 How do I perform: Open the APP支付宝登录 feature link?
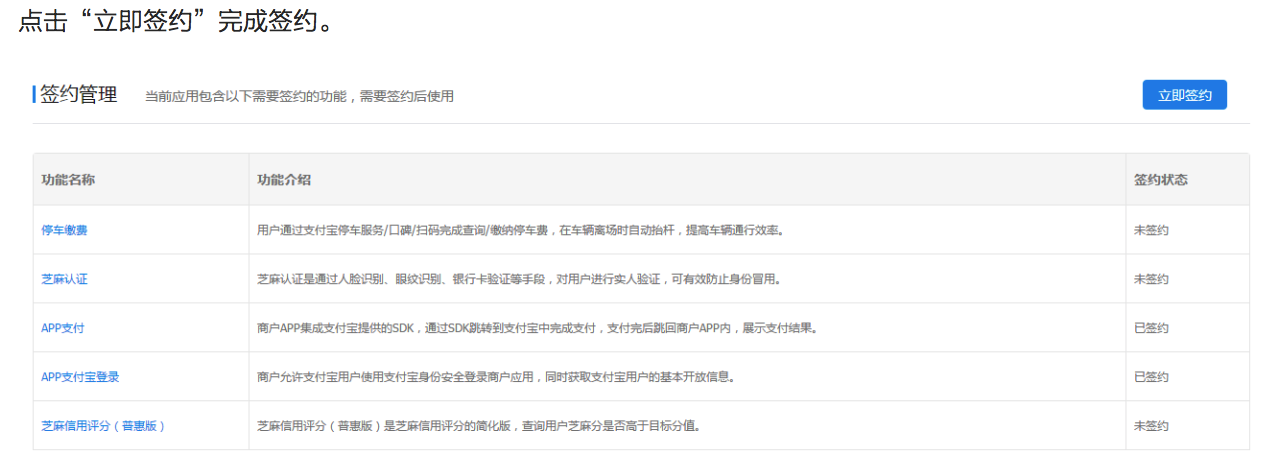point(80,377)
